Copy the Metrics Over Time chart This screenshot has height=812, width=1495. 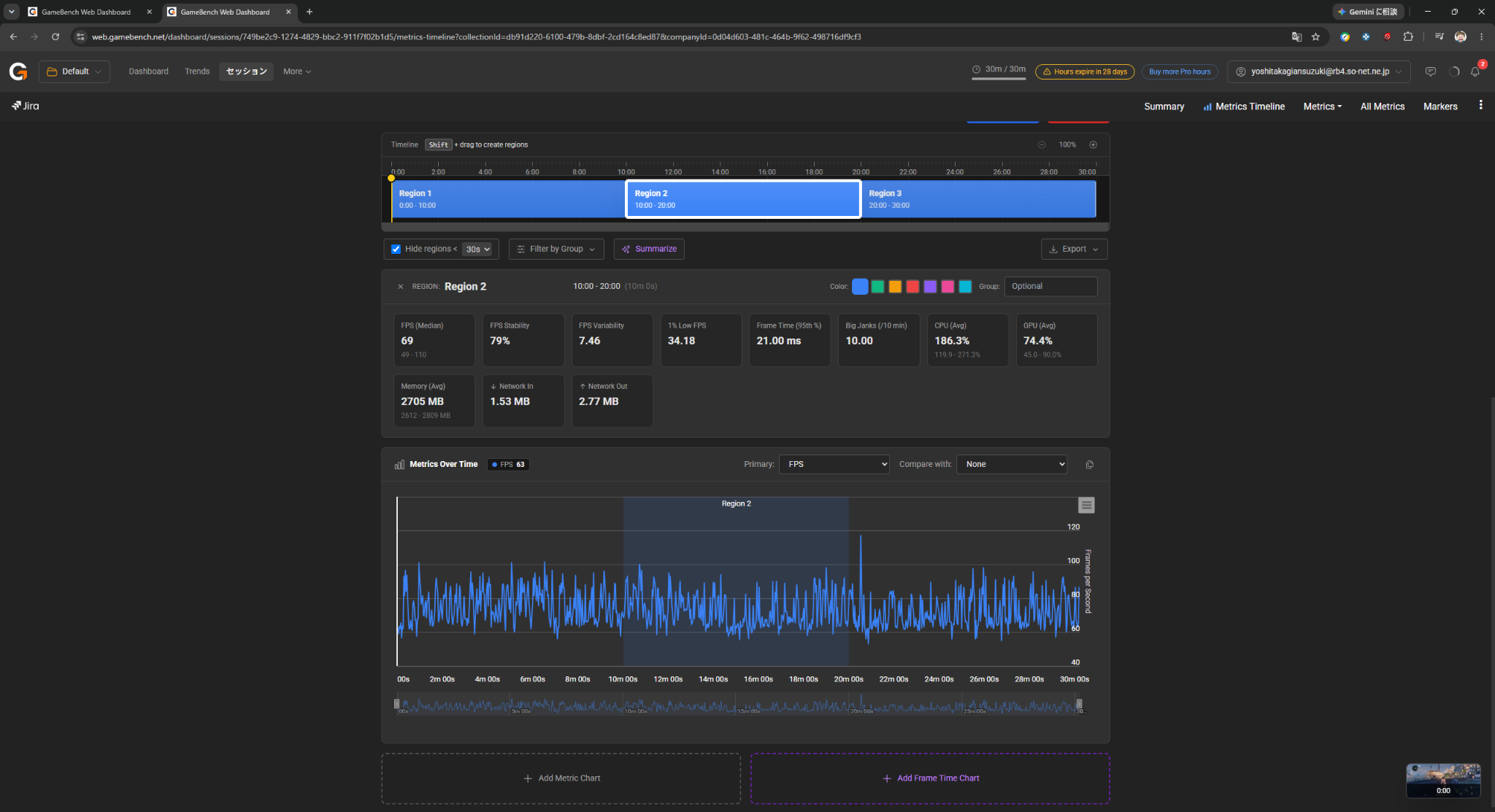click(x=1089, y=465)
